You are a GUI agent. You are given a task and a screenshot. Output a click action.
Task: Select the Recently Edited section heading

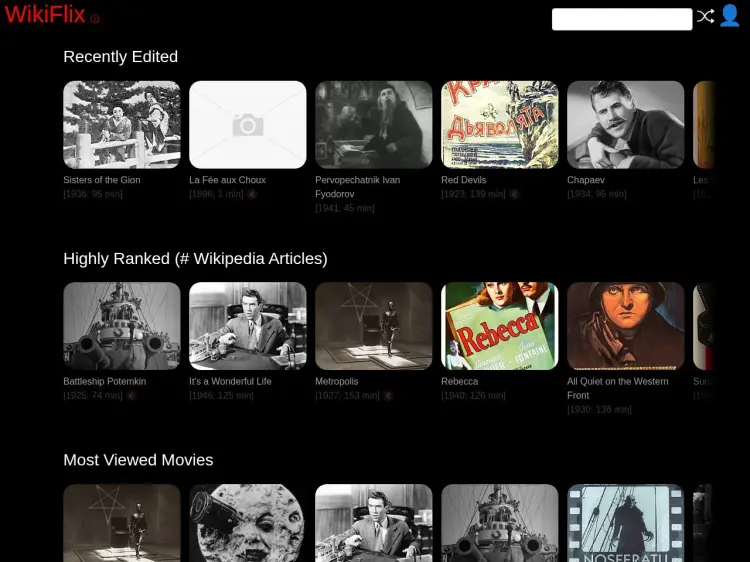coord(121,56)
